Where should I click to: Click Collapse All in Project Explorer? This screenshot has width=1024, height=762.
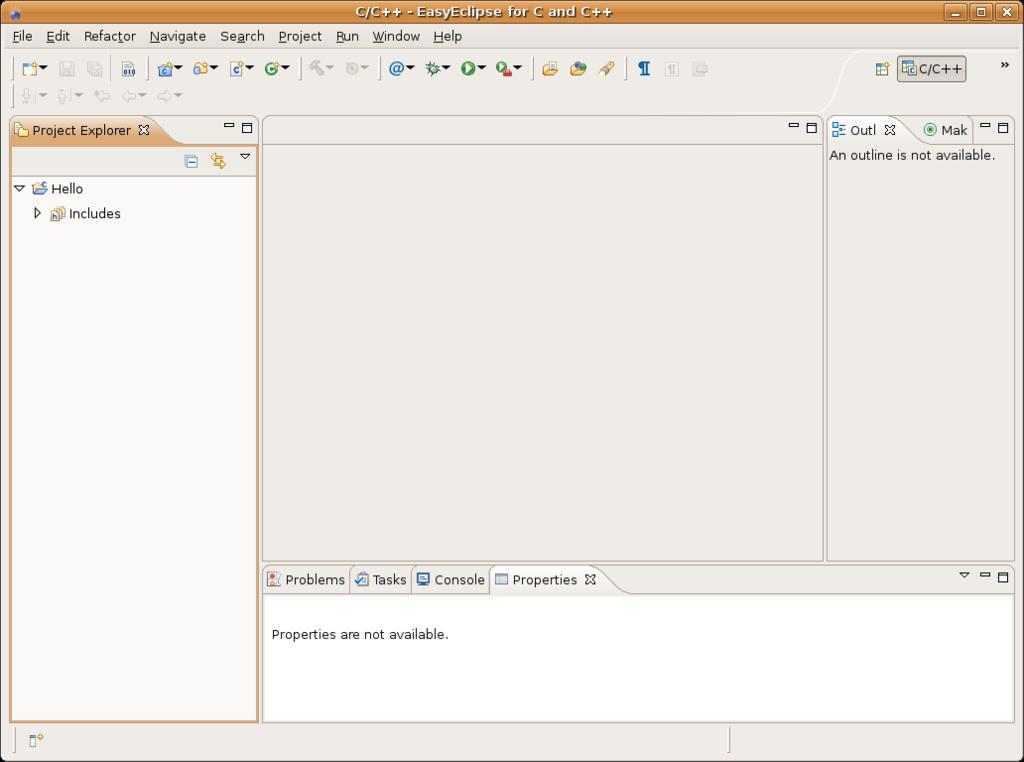191,161
